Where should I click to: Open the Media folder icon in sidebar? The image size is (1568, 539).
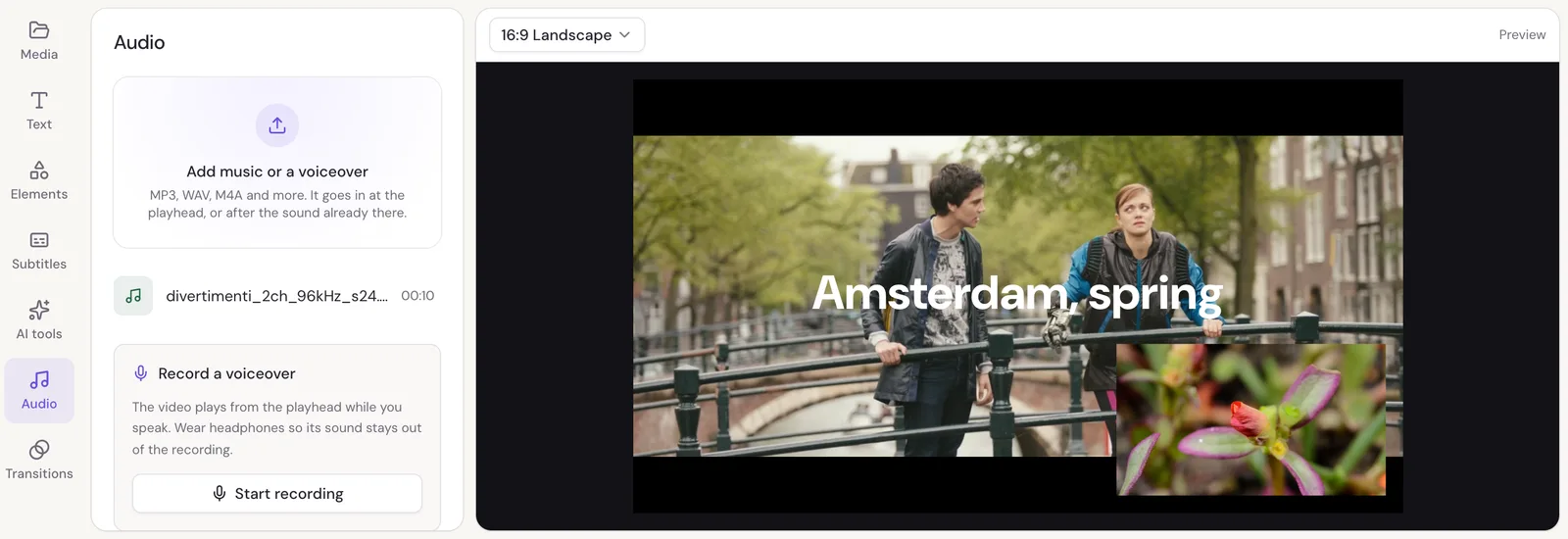tap(39, 30)
